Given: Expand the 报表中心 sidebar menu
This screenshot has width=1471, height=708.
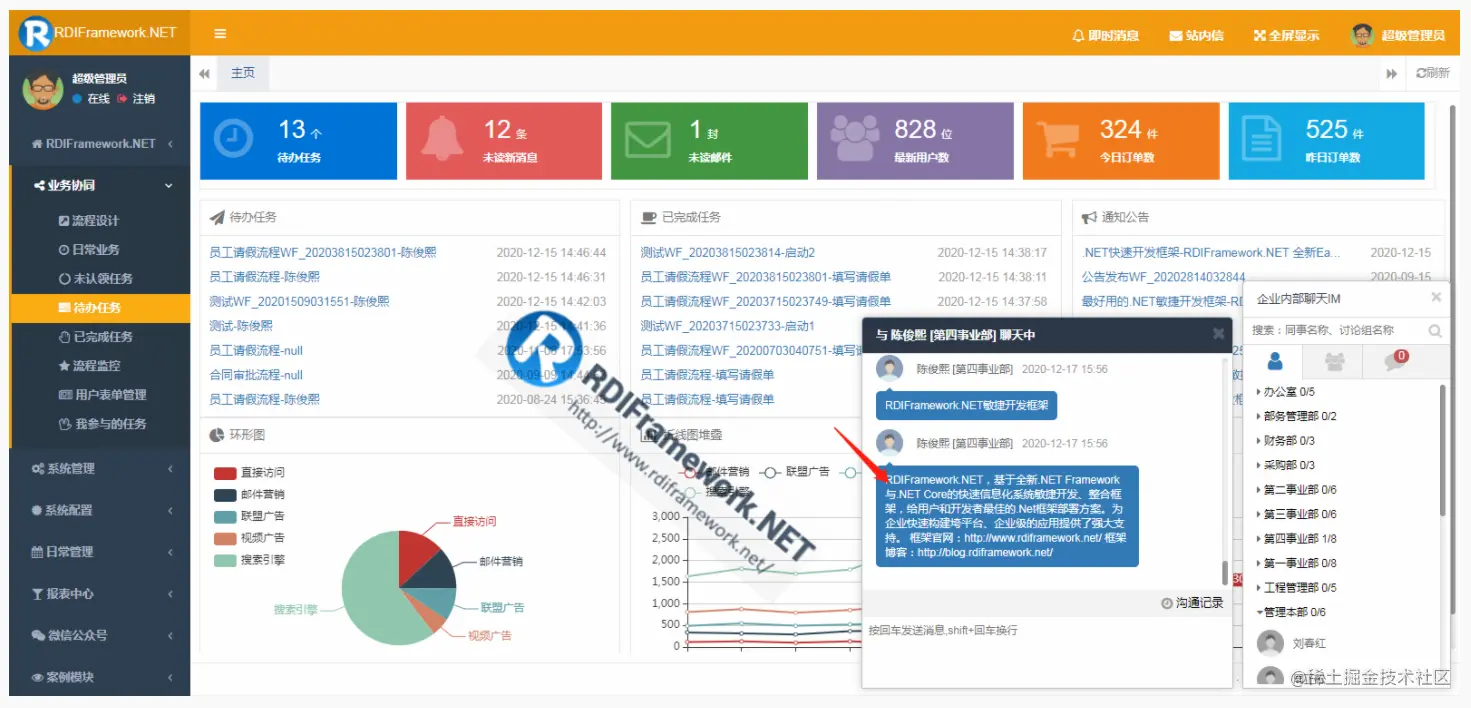Looking at the screenshot, I should [100, 594].
